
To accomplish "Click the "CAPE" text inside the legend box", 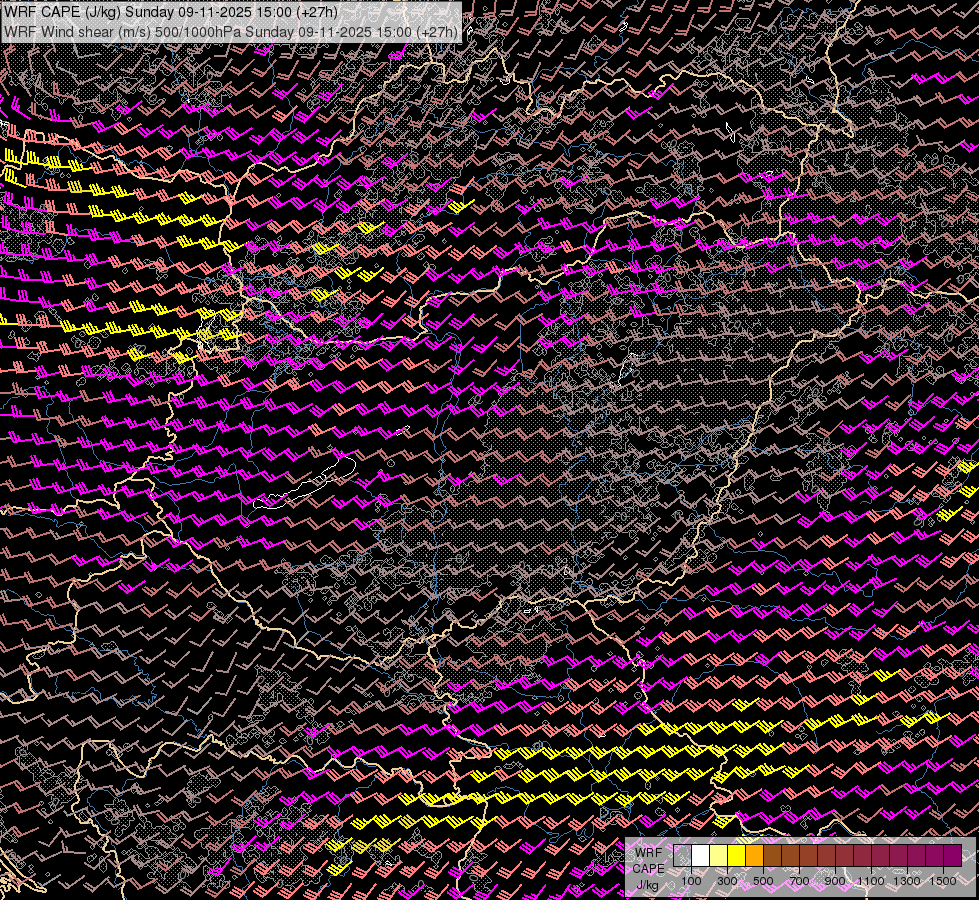I will [x=648, y=868].
